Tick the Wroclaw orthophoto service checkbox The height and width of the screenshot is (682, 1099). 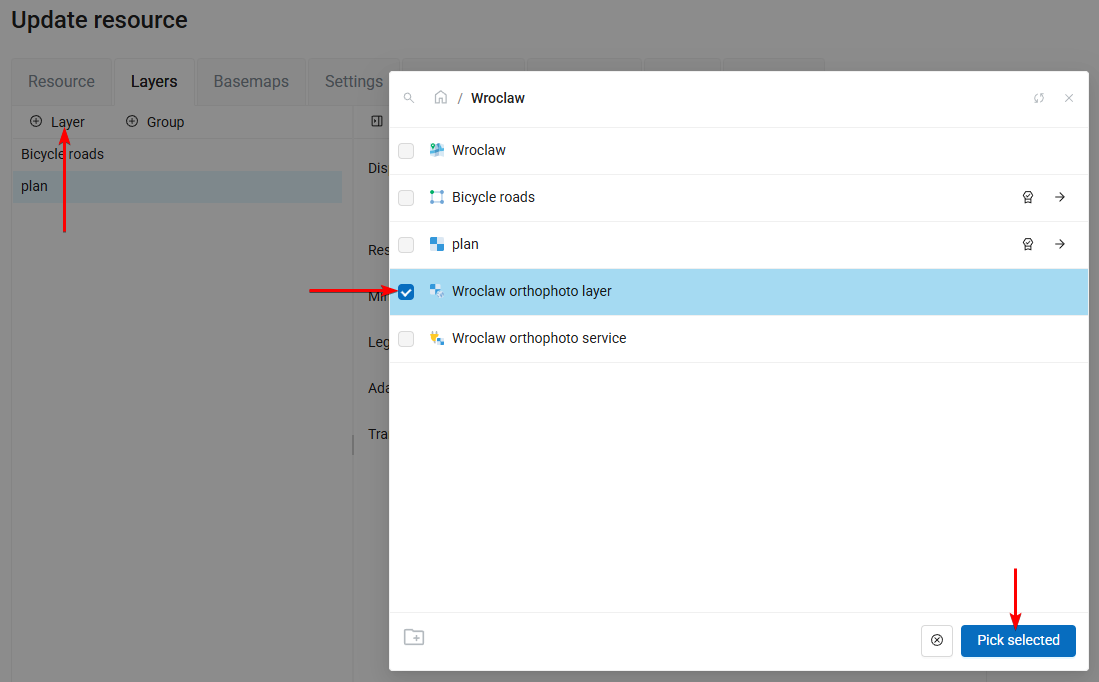tap(406, 339)
